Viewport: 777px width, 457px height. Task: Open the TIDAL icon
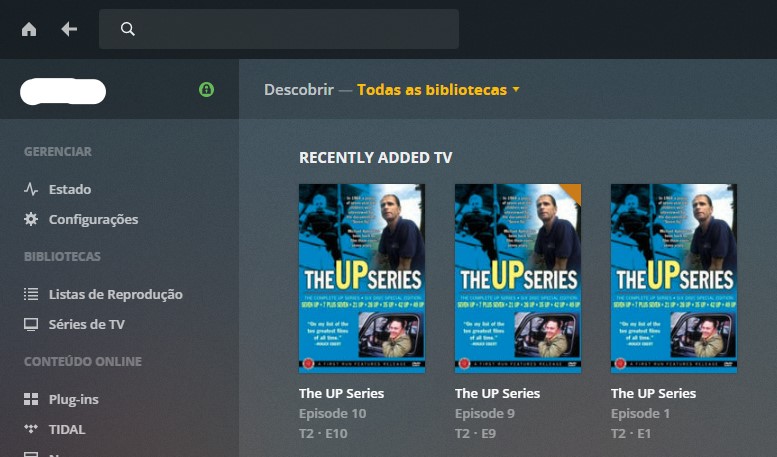[x=31, y=429]
